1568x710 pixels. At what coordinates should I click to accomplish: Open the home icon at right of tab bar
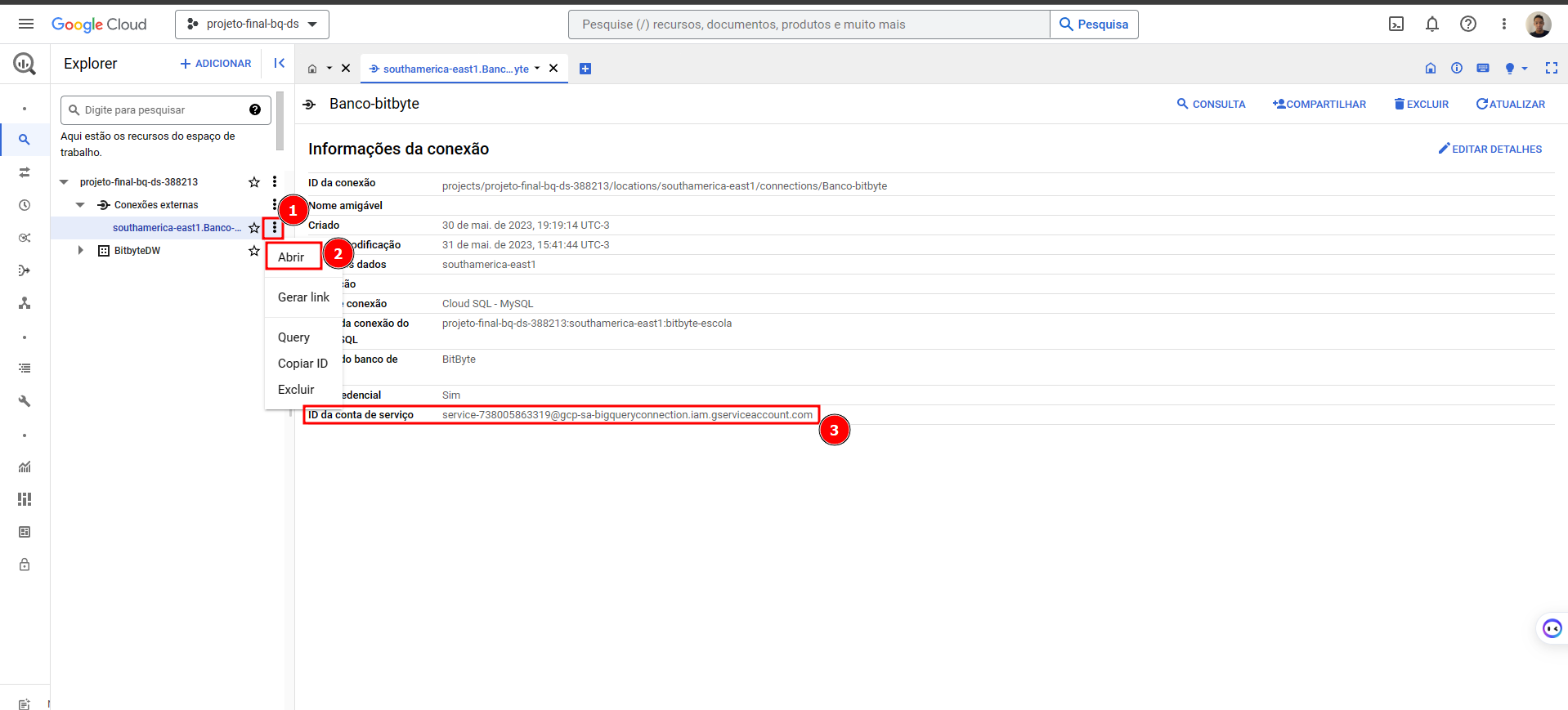click(x=1431, y=68)
